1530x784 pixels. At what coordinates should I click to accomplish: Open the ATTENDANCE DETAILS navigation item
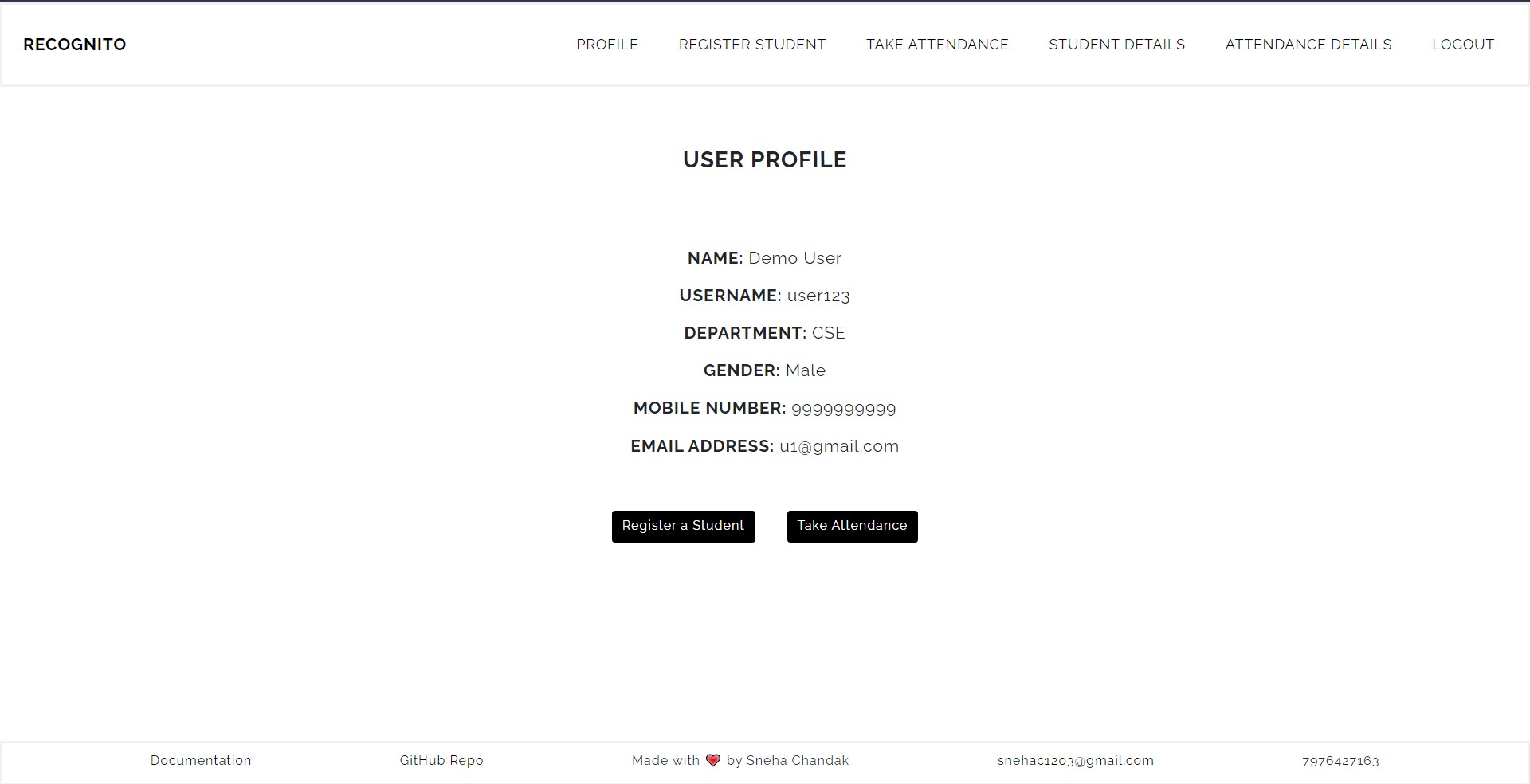[x=1308, y=45]
